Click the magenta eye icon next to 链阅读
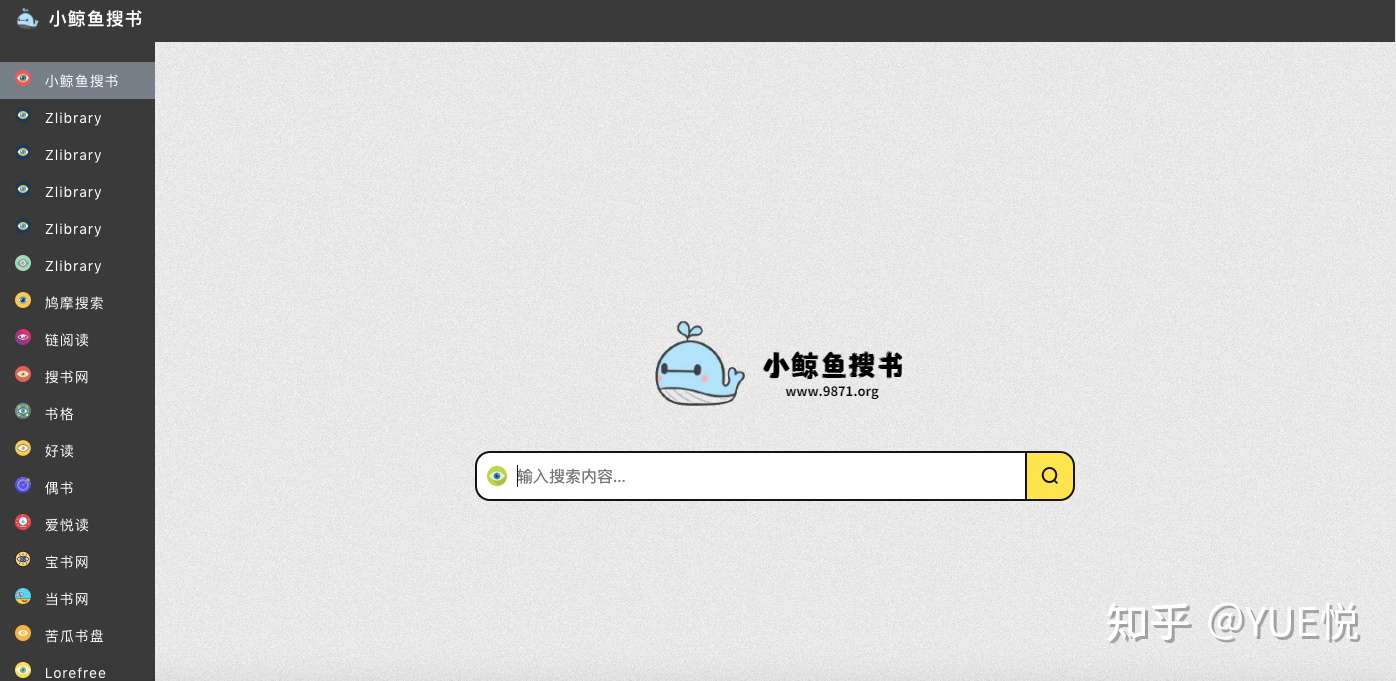The height and width of the screenshot is (681, 1396). [x=23, y=337]
